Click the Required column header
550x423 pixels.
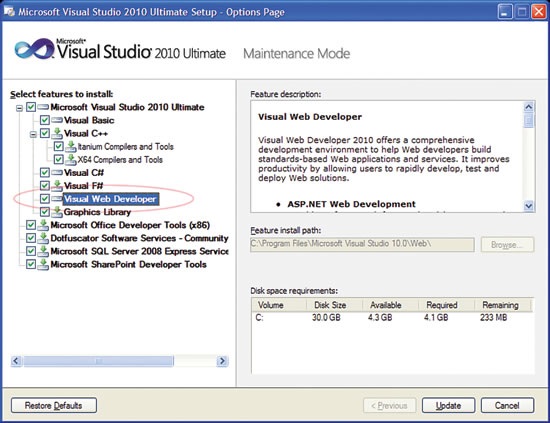coord(442,305)
